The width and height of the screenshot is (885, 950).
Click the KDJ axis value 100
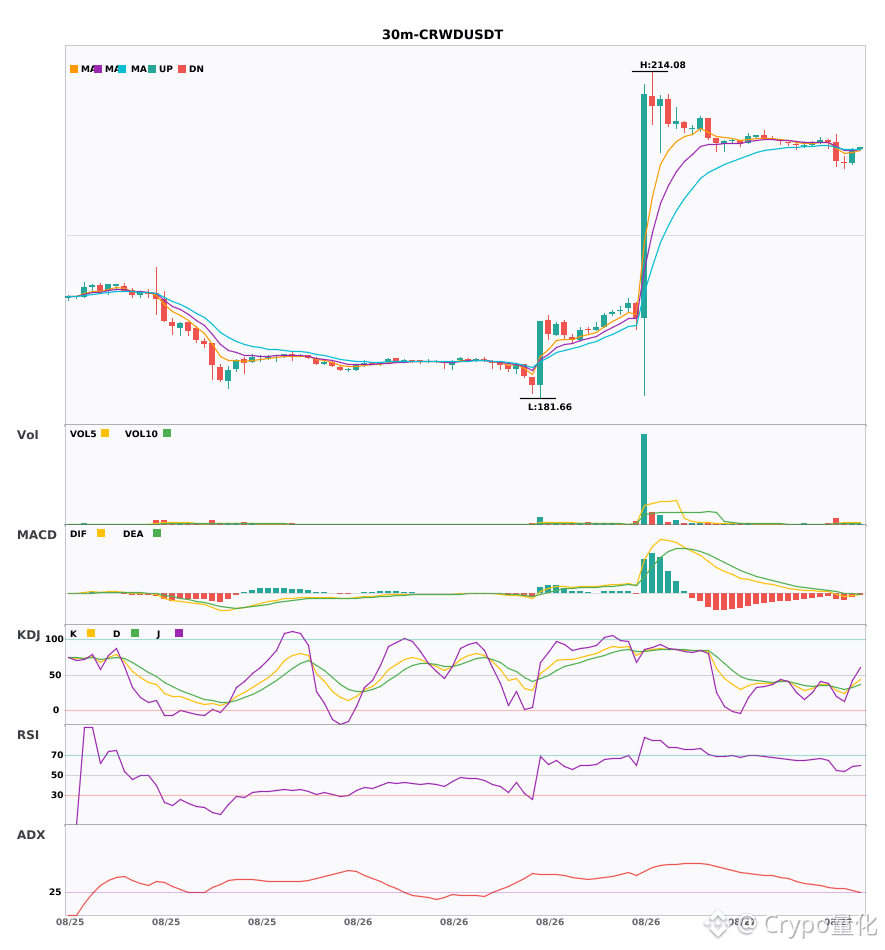coord(54,639)
